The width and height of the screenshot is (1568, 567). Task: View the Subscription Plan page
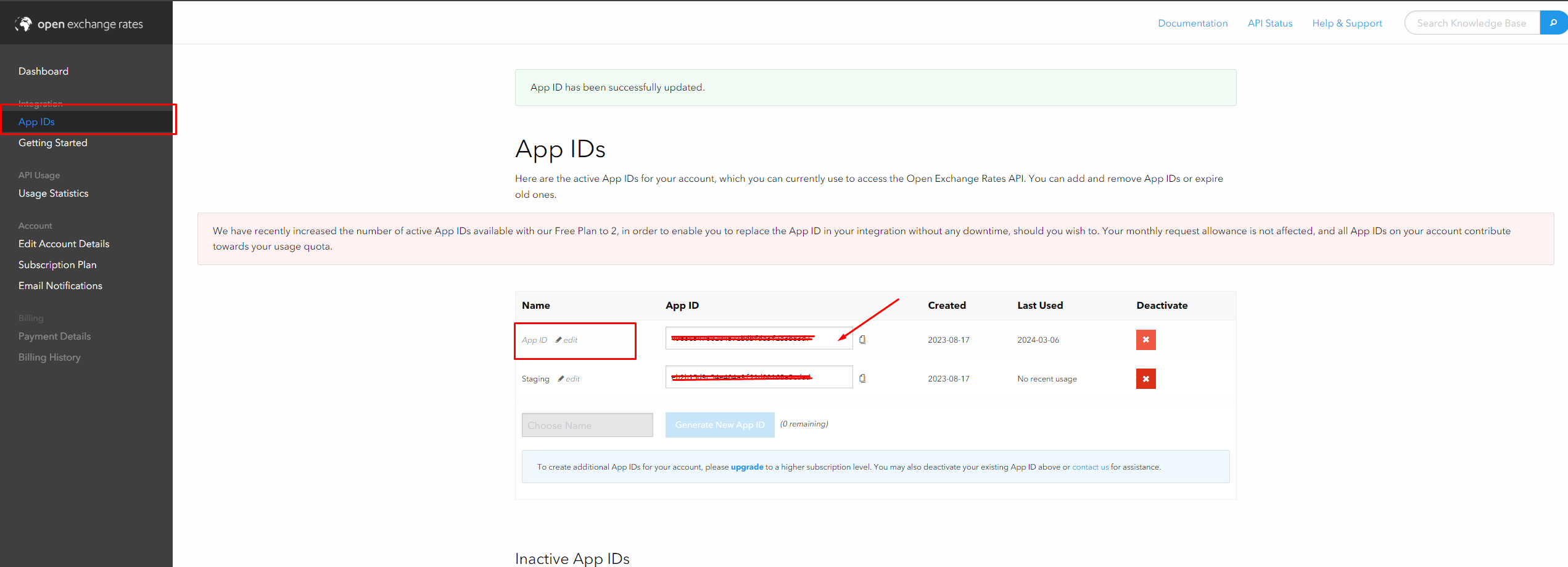coord(57,265)
